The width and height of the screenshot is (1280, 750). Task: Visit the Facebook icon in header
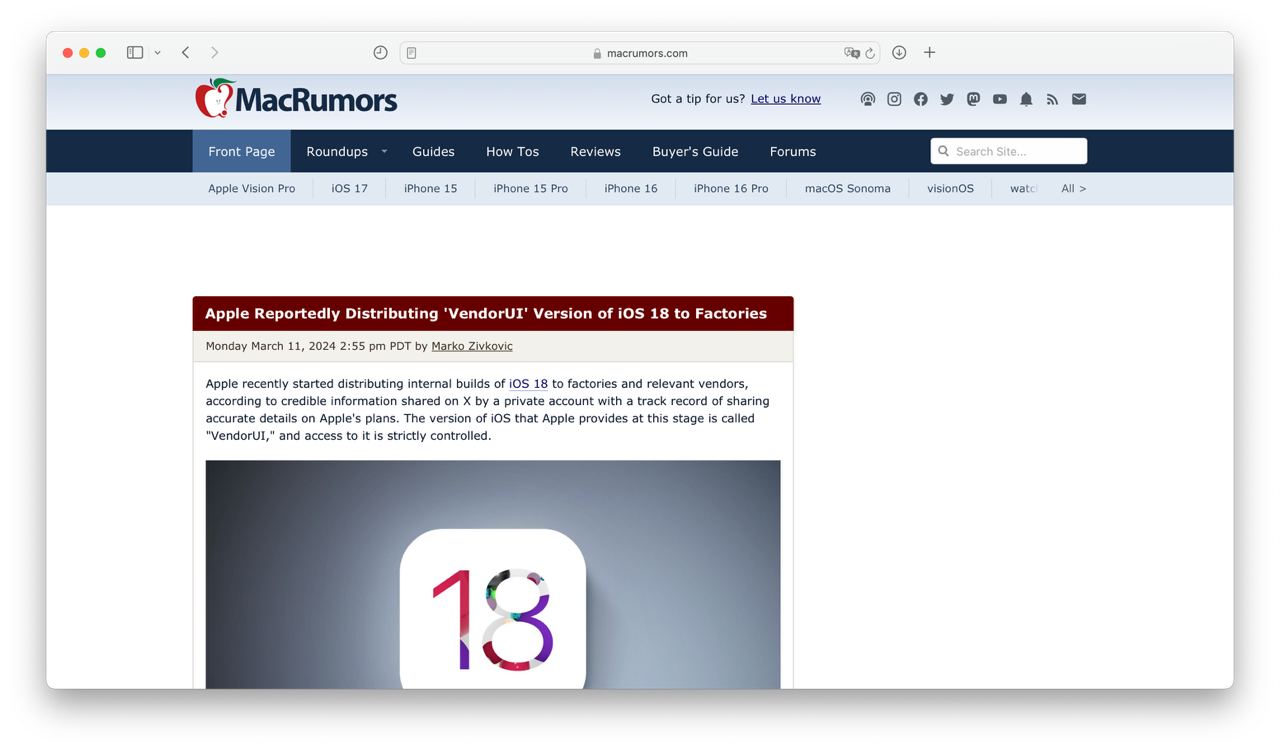pos(920,99)
